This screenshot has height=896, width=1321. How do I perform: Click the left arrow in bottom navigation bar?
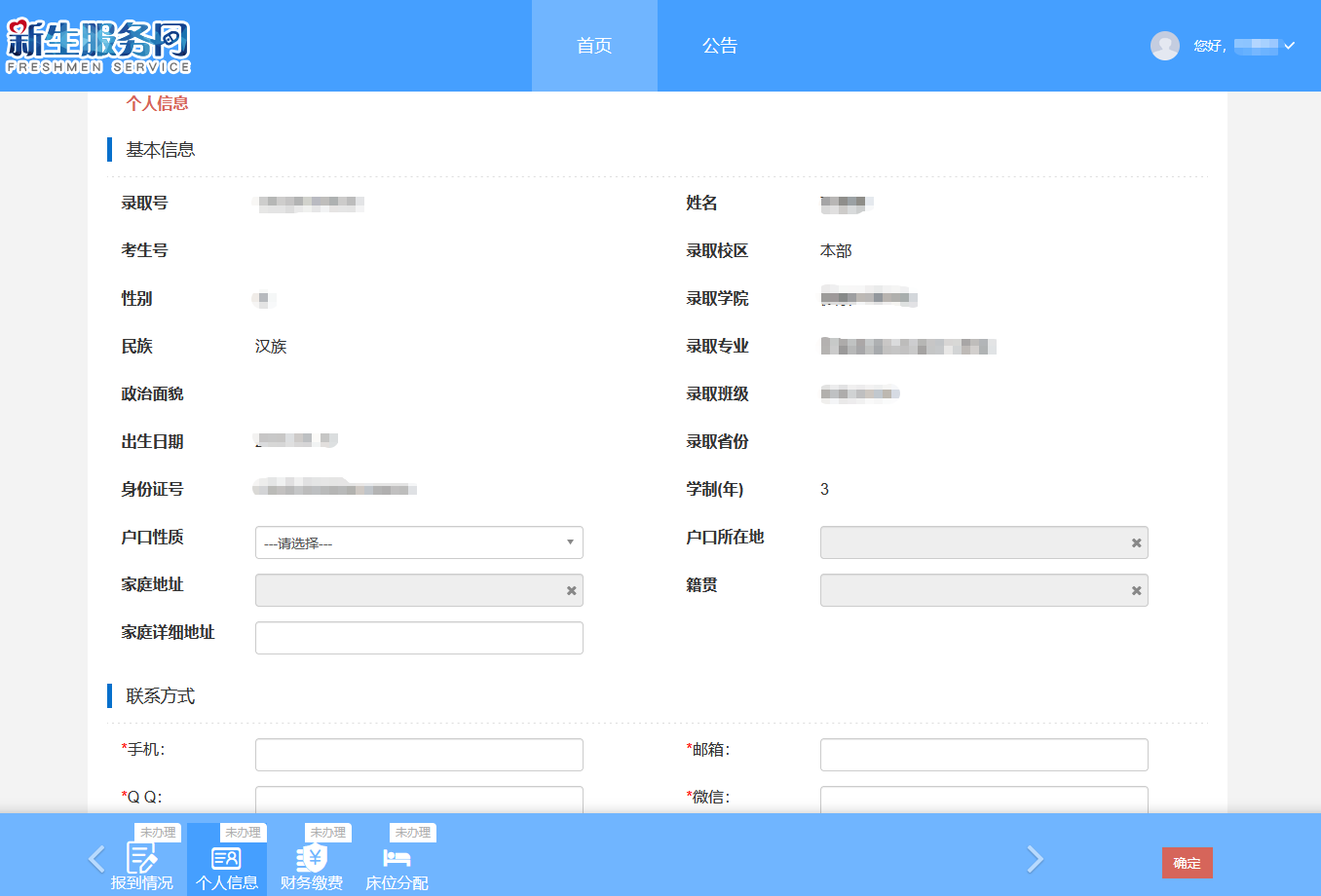coord(96,858)
